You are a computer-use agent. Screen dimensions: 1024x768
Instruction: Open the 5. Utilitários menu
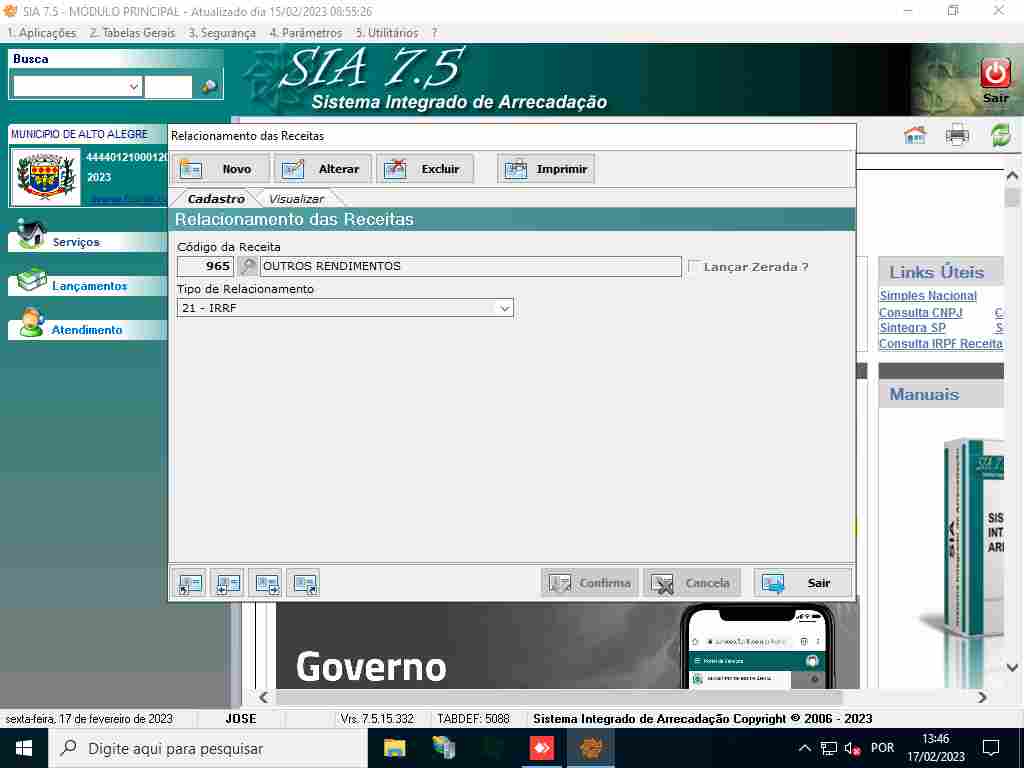coord(387,33)
